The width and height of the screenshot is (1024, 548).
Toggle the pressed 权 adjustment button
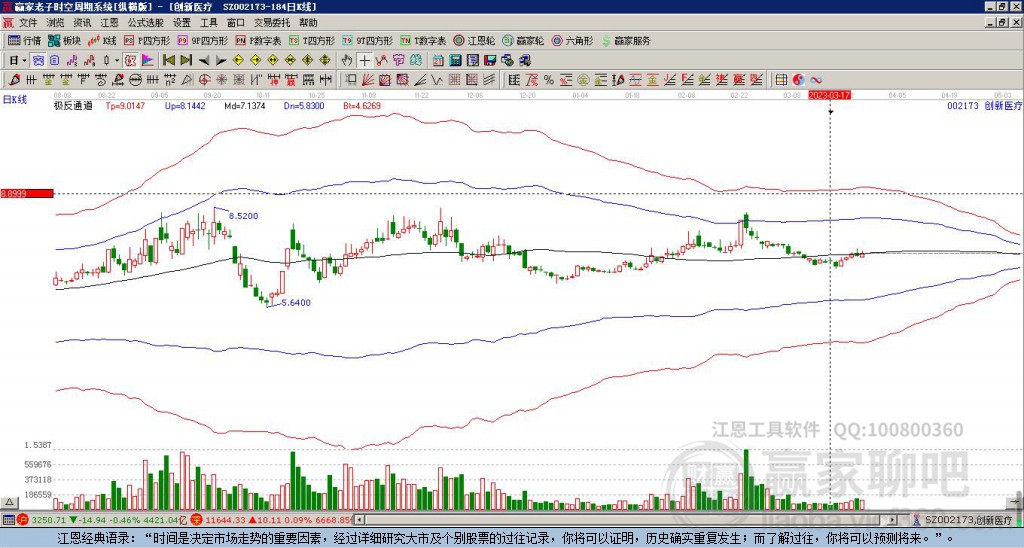click(x=129, y=61)
